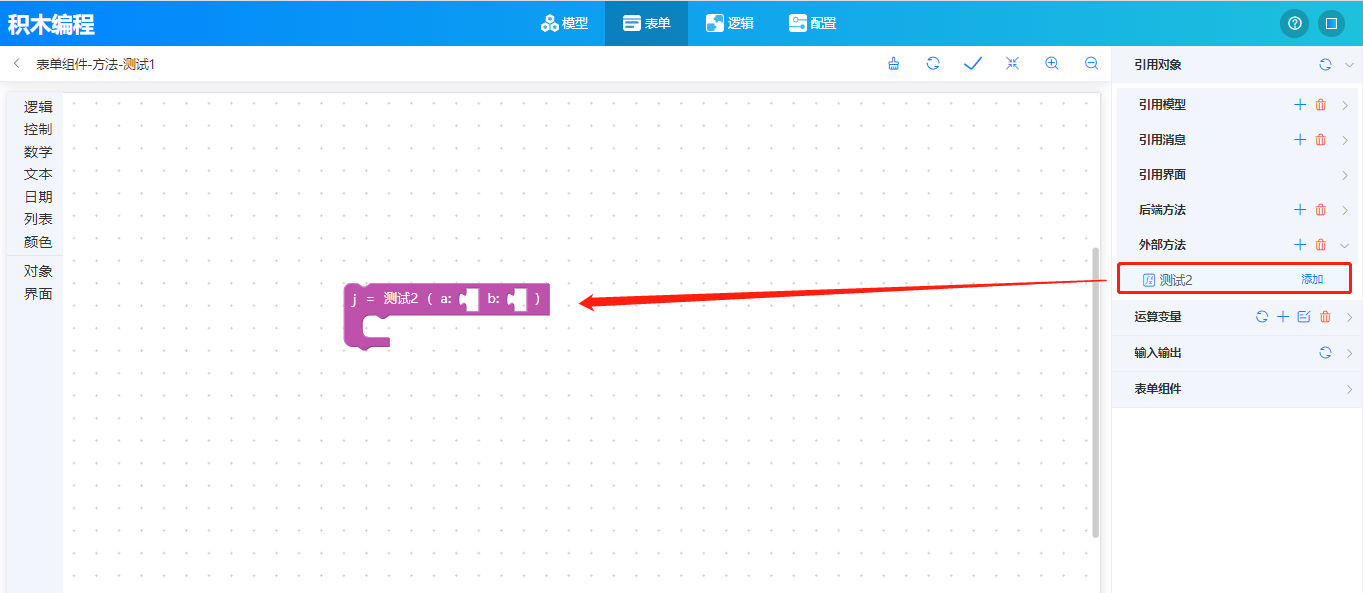Open the 日期 block category
The image size is (1363, 593).
click(38, 197)
